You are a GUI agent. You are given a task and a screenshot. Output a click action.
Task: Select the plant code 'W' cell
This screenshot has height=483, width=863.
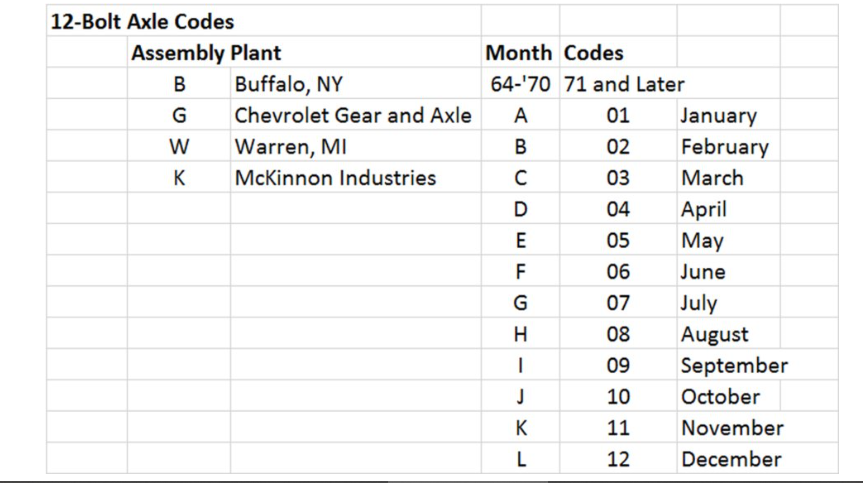pyautogui.click(x=179, y=147)
